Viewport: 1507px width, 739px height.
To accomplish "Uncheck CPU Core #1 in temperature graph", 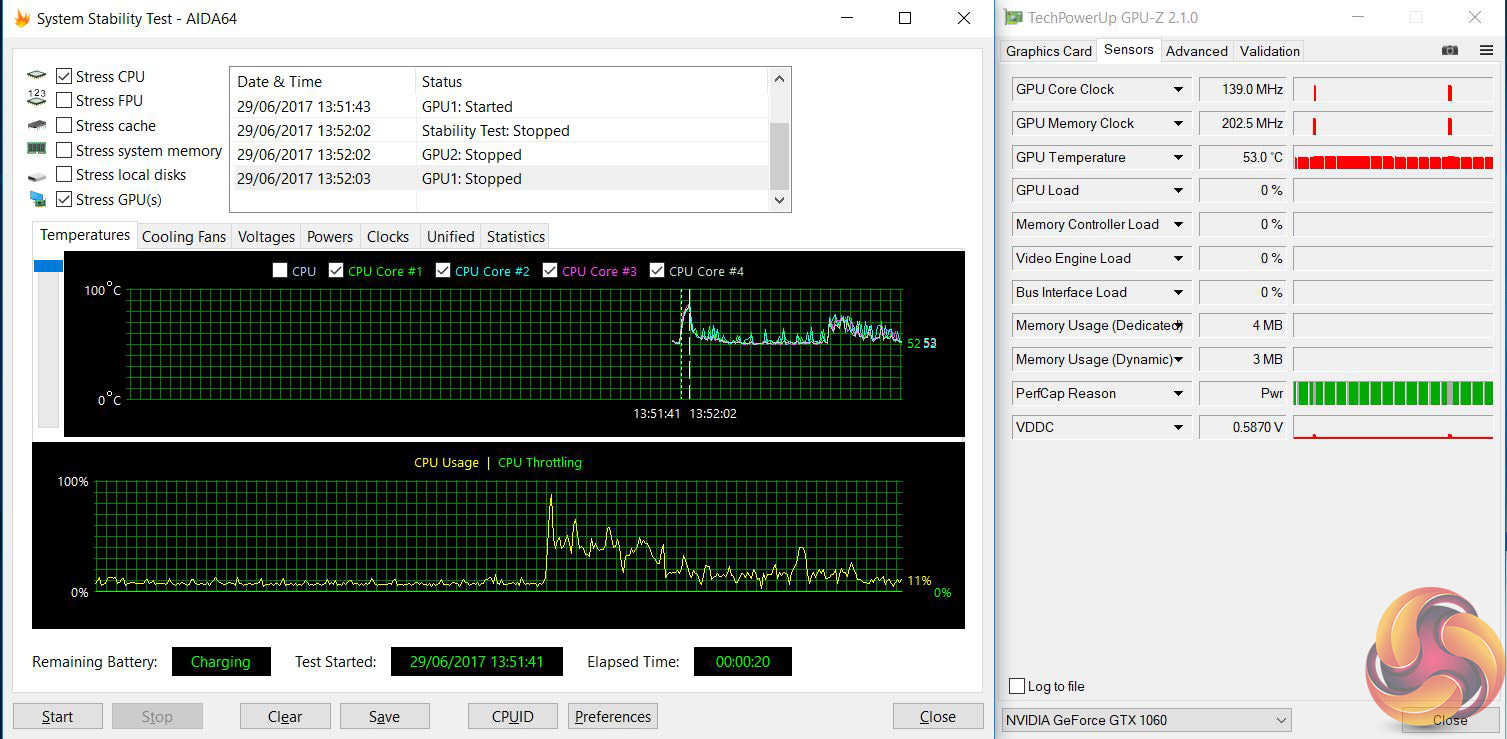I will (336, 271).
